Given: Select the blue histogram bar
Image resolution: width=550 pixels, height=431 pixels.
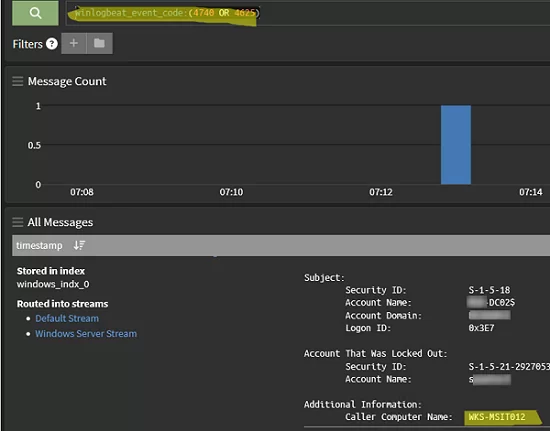Looking at the screenshot, I should [456, 144].
